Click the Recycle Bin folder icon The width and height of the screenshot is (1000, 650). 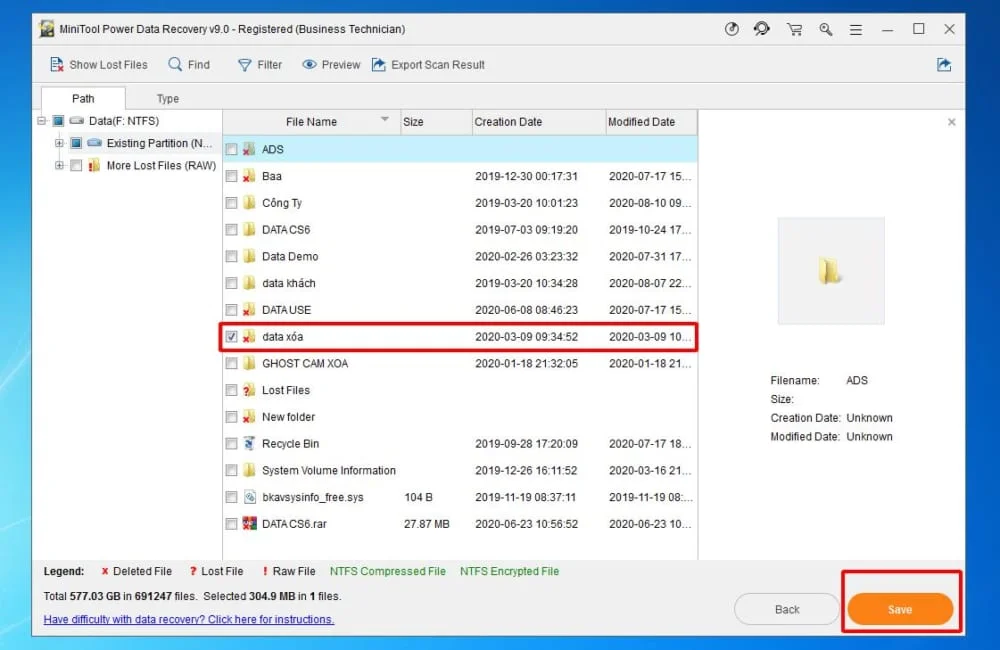click(x=249, y=443)
